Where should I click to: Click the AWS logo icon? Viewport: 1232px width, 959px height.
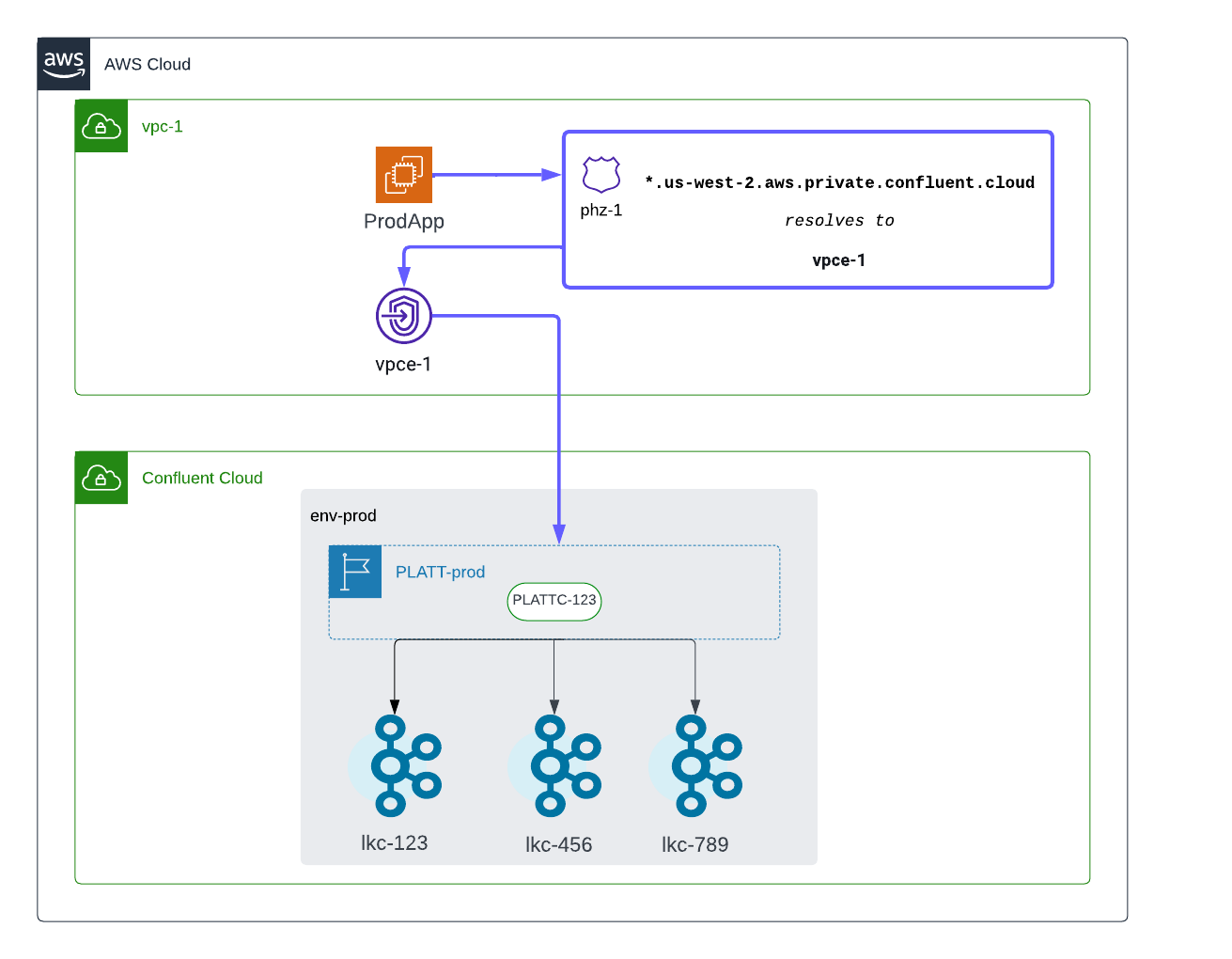(x=64, y=64)
